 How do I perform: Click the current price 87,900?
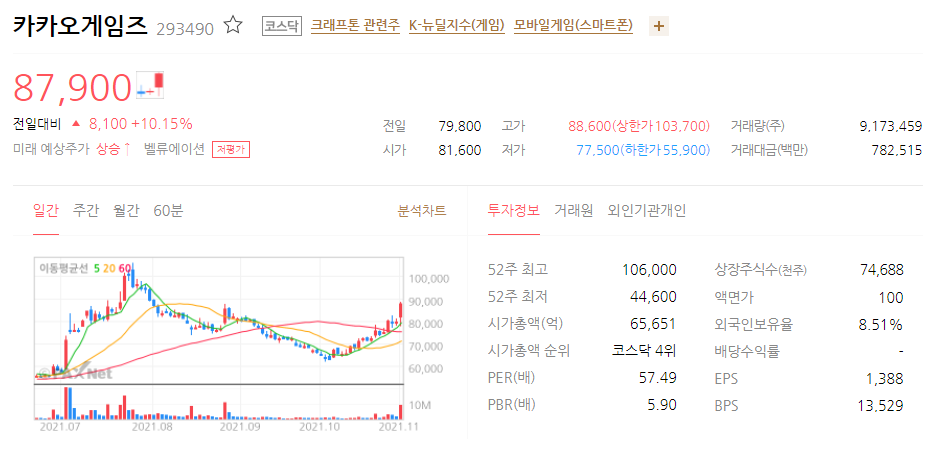tap(72, 87)
